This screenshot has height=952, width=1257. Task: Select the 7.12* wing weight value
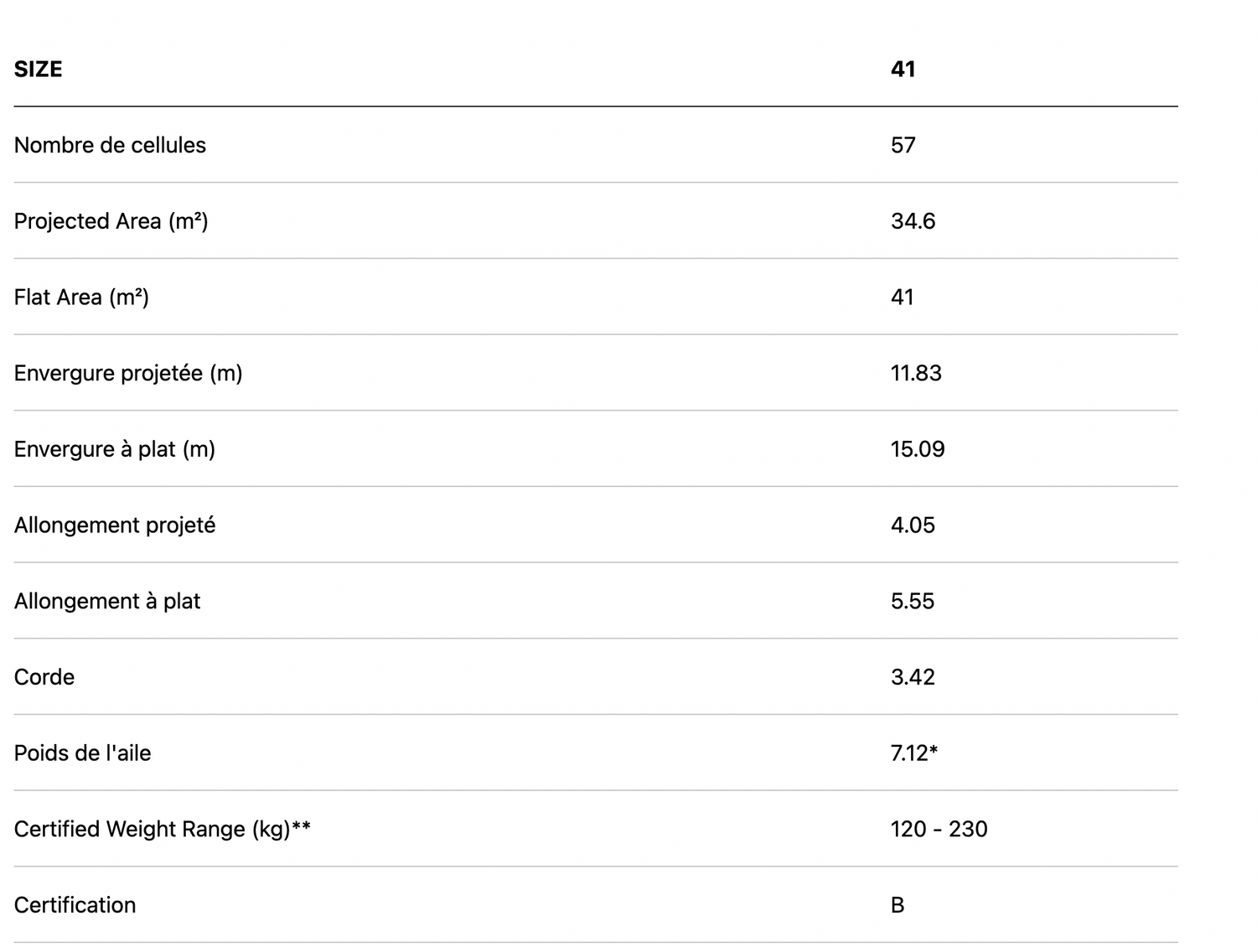coord(914,753)
